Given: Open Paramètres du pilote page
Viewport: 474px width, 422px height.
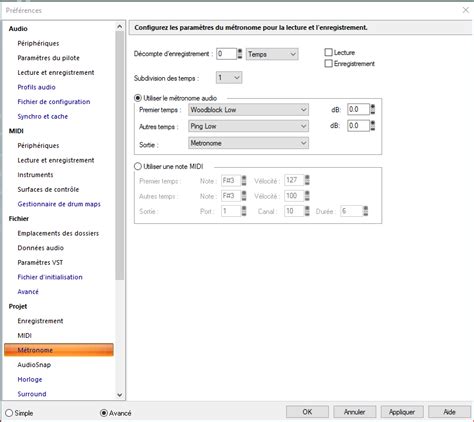Looking at the screenshot, I should (49, 58).
